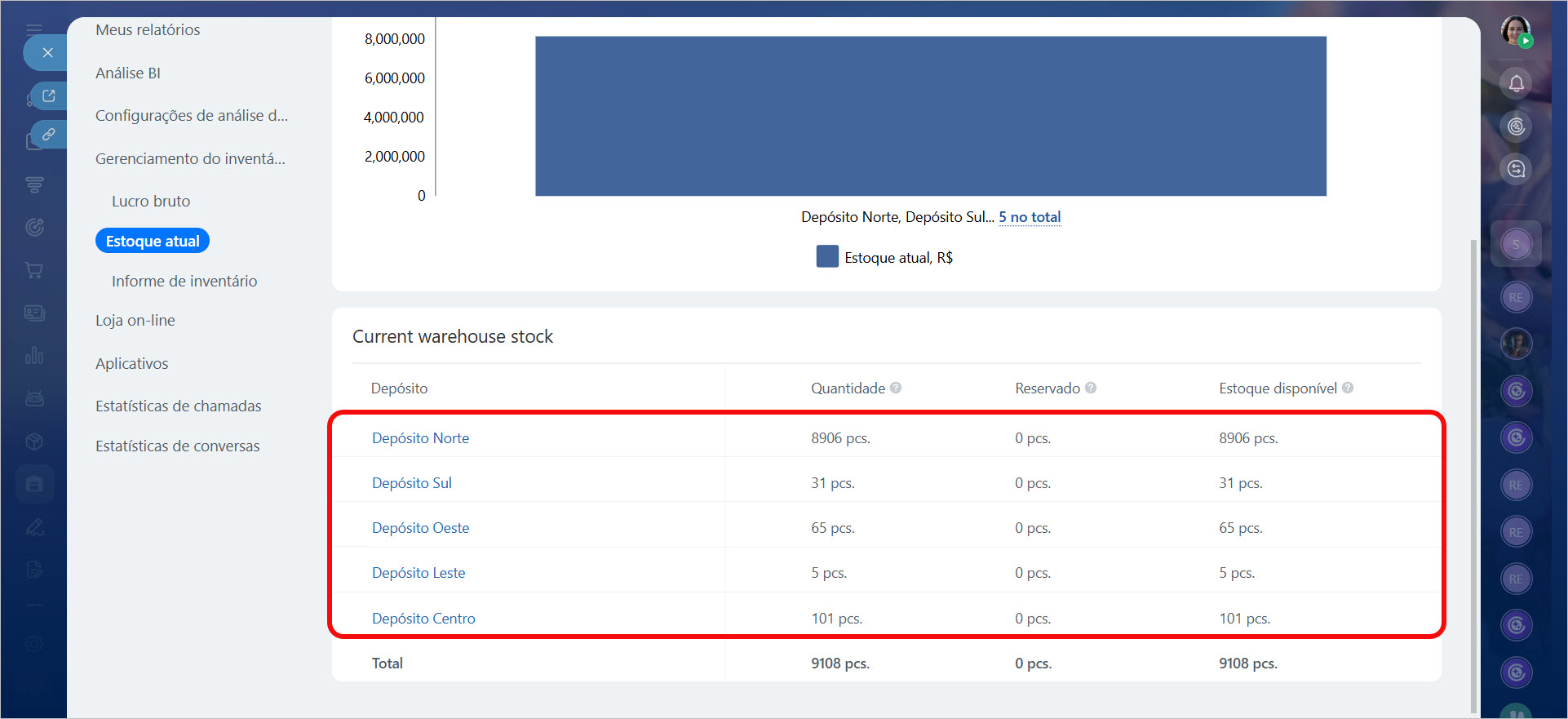Click the copy link icon
Viewport: 1568px width, 719px height.
click(x=49, y=134)
